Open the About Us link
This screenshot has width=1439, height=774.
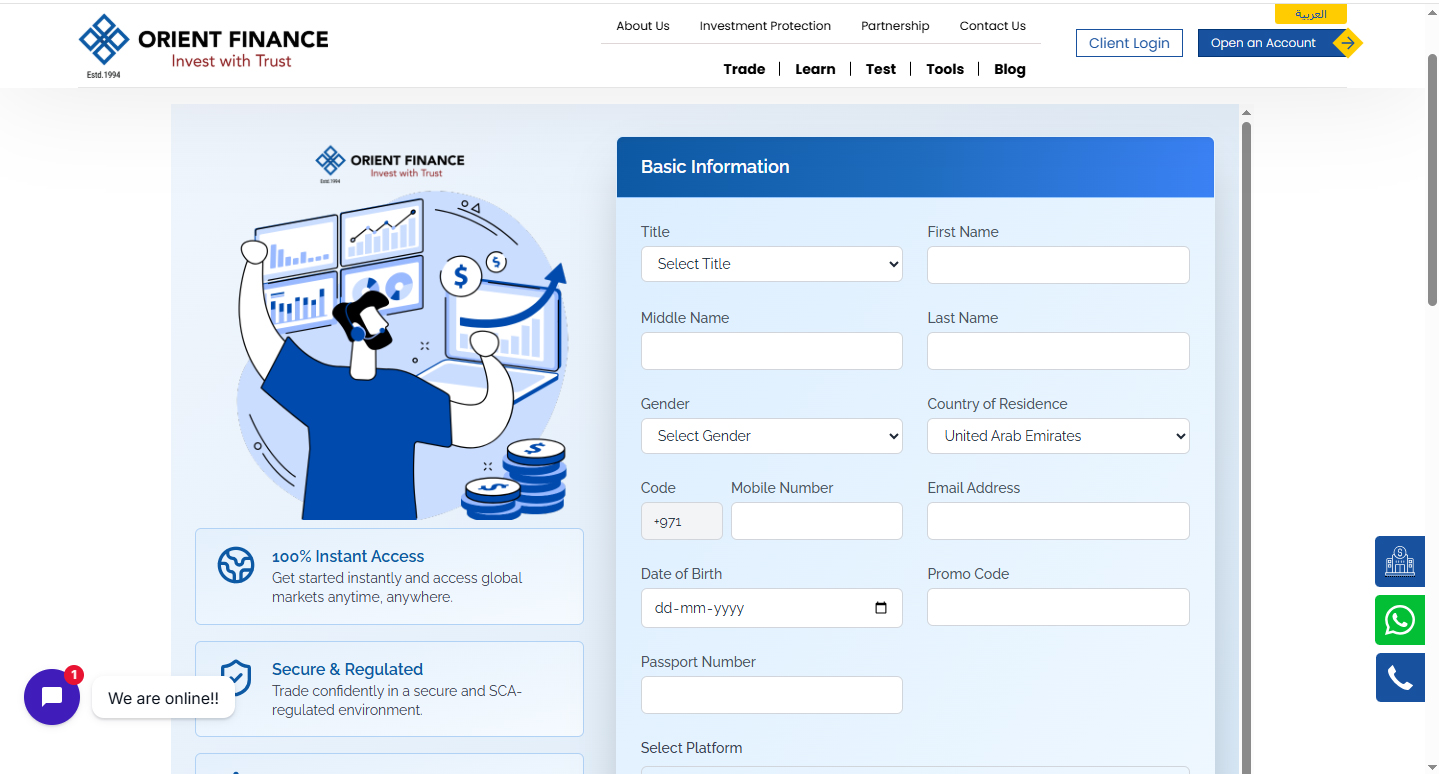pos(643,26)
